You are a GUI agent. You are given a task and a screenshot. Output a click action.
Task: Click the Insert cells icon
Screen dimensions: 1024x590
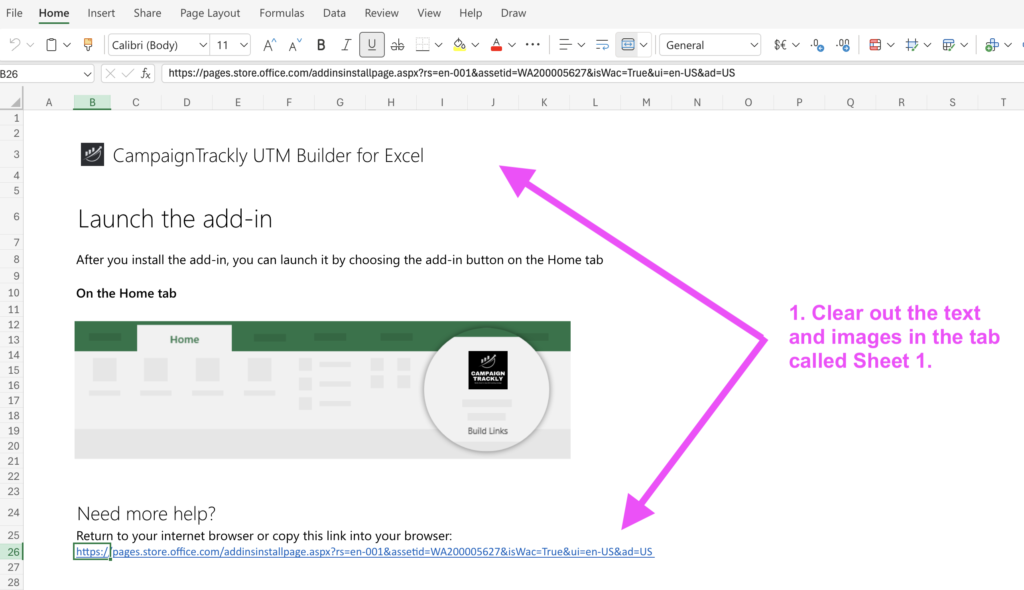click(992, 45)
